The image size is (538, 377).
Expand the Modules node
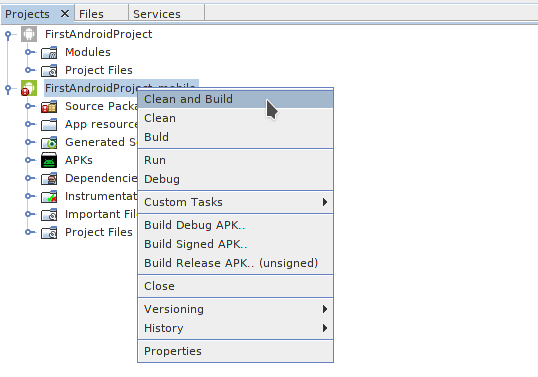click(28, 52)
